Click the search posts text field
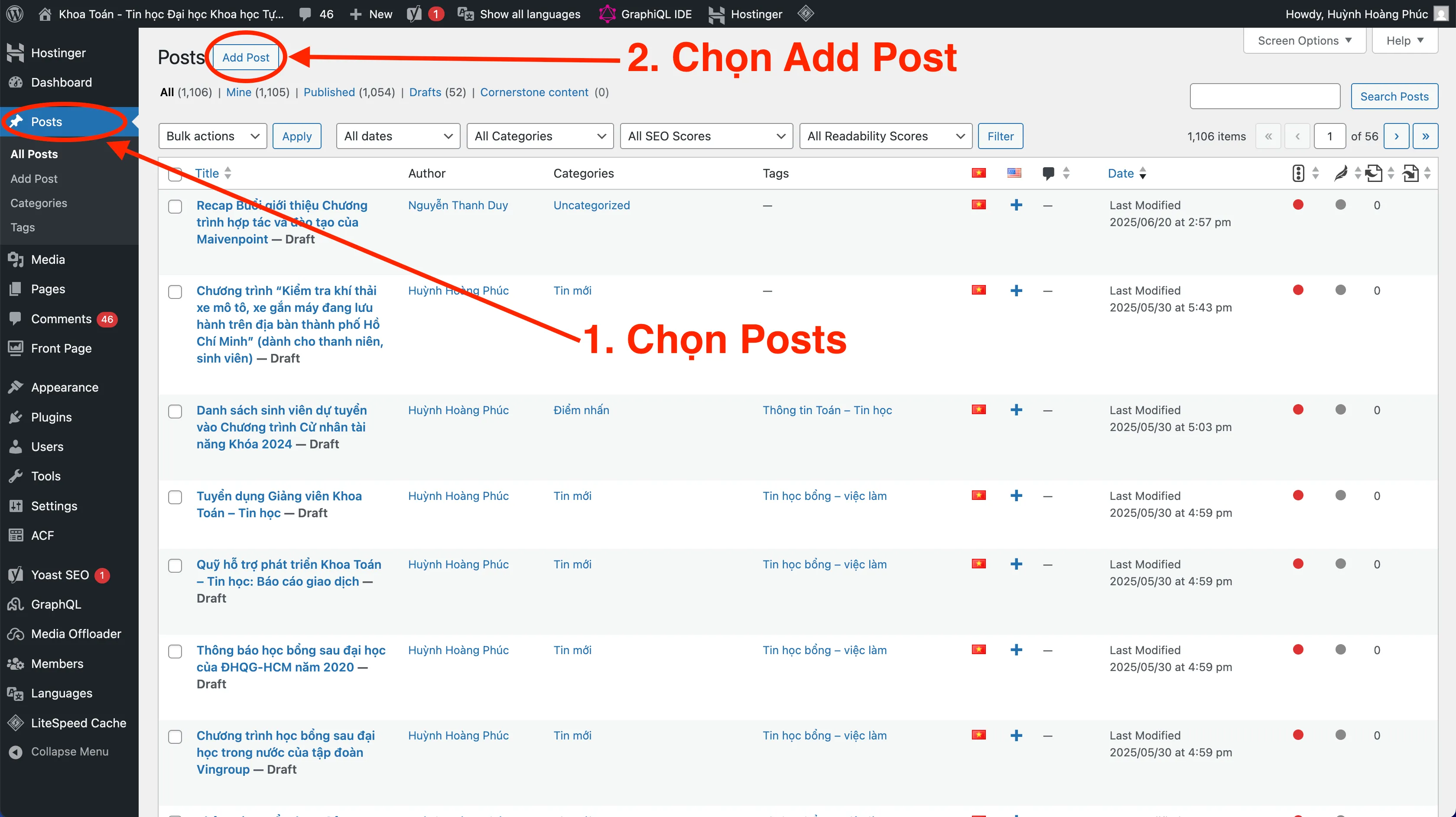Viewport: 1456px width, 817px height. click(1264, 96)
